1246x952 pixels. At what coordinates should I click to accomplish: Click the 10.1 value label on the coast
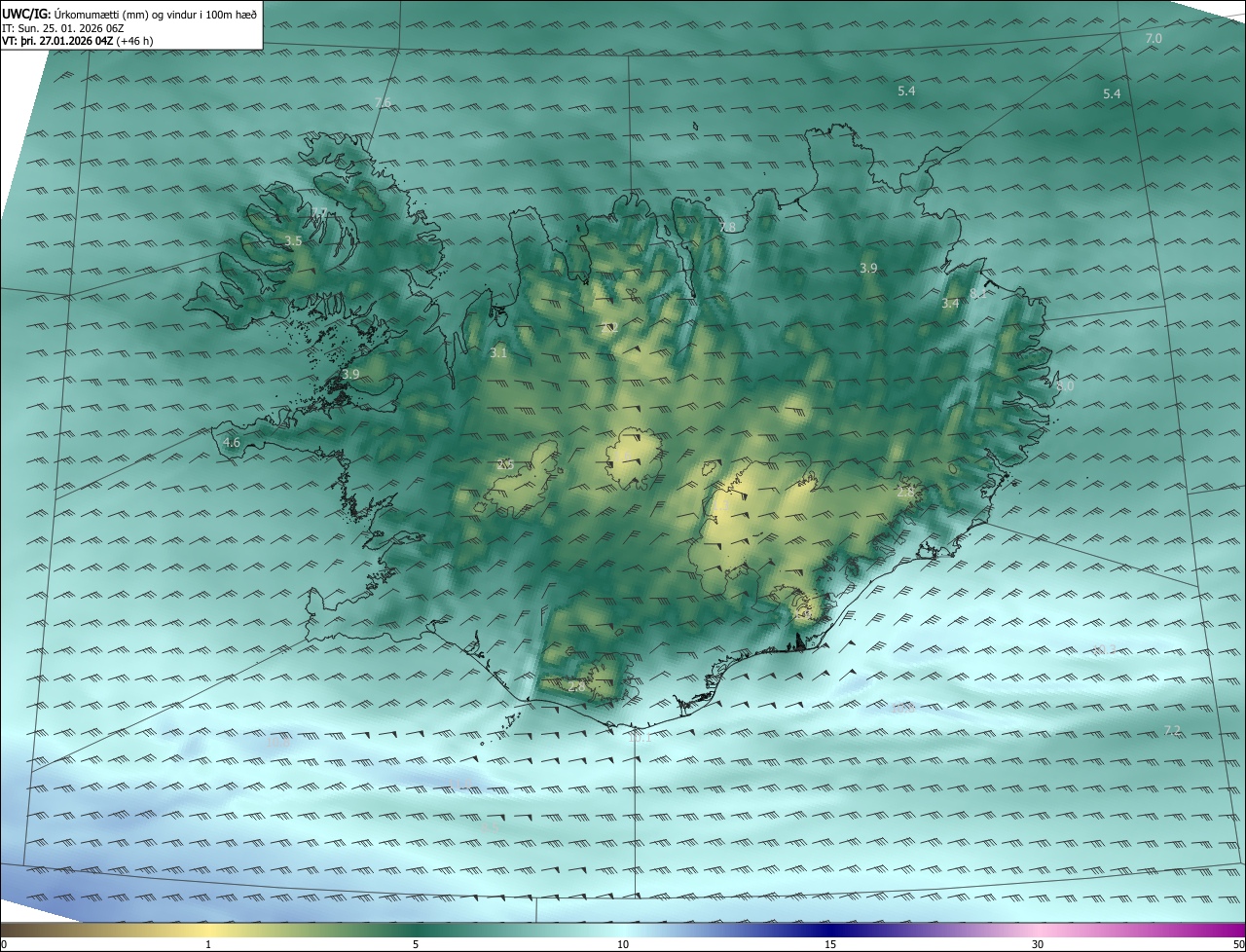[x=640, y=739]
